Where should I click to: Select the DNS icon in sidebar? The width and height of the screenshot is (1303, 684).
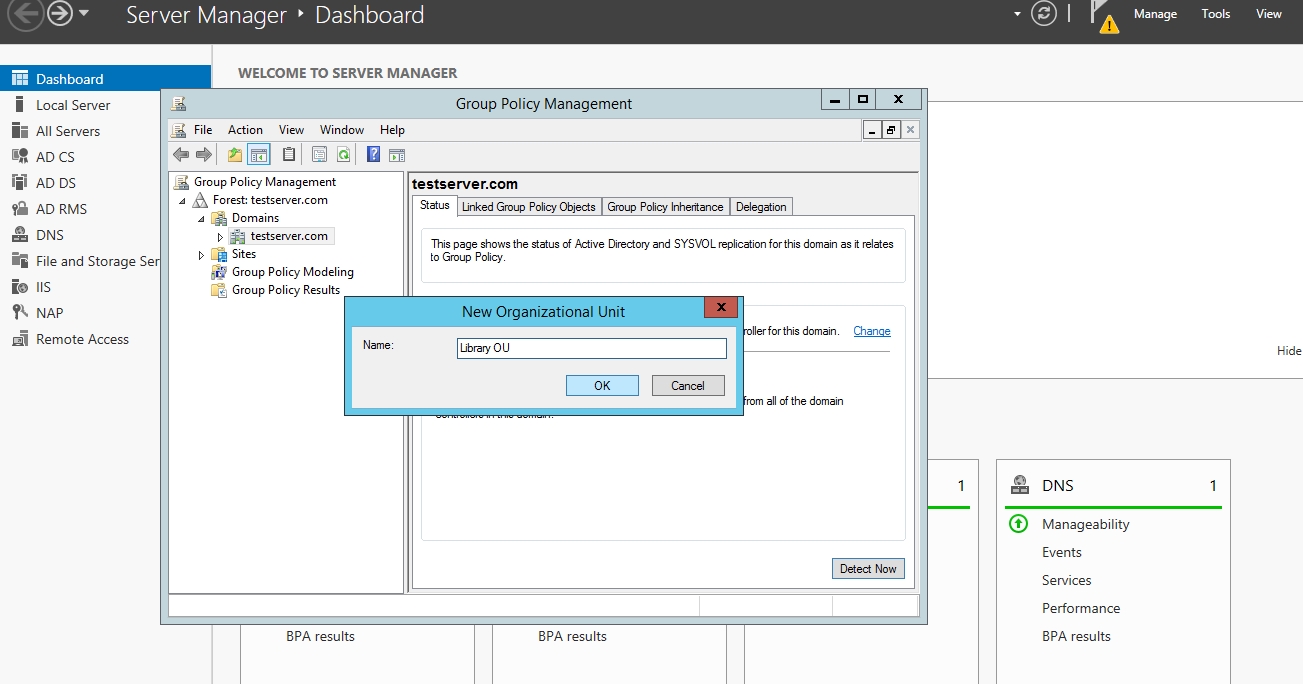[19, 235]
